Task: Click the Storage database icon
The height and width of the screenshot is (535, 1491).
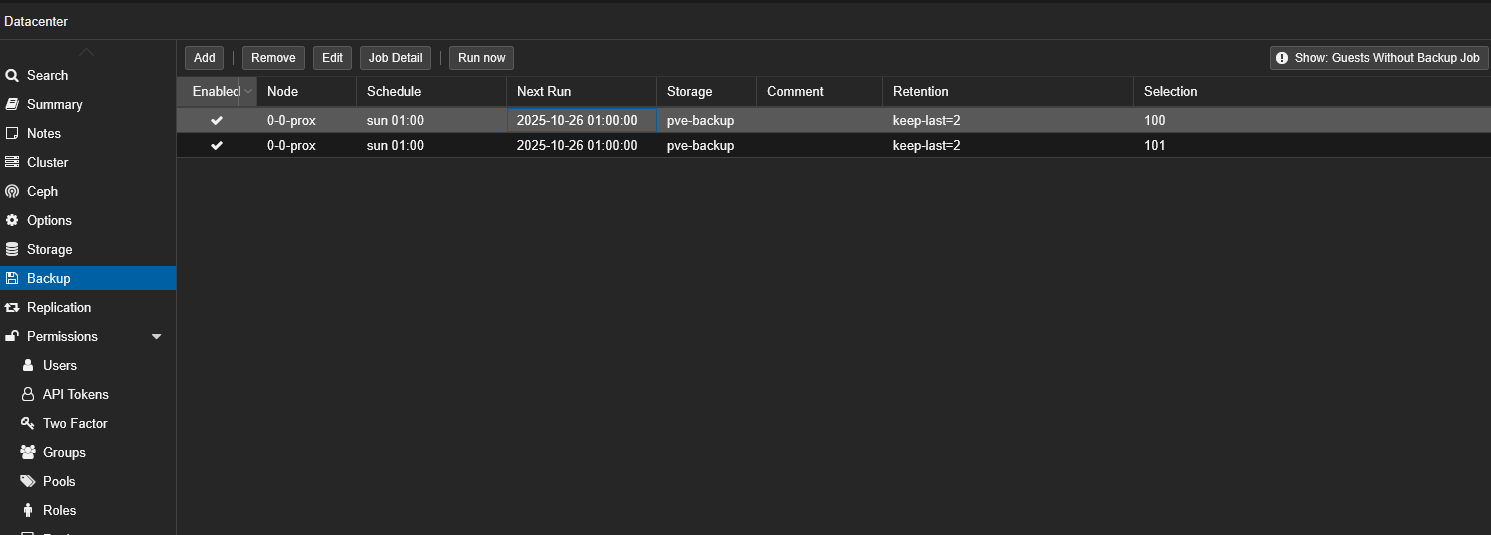Action: click(12, 249)
